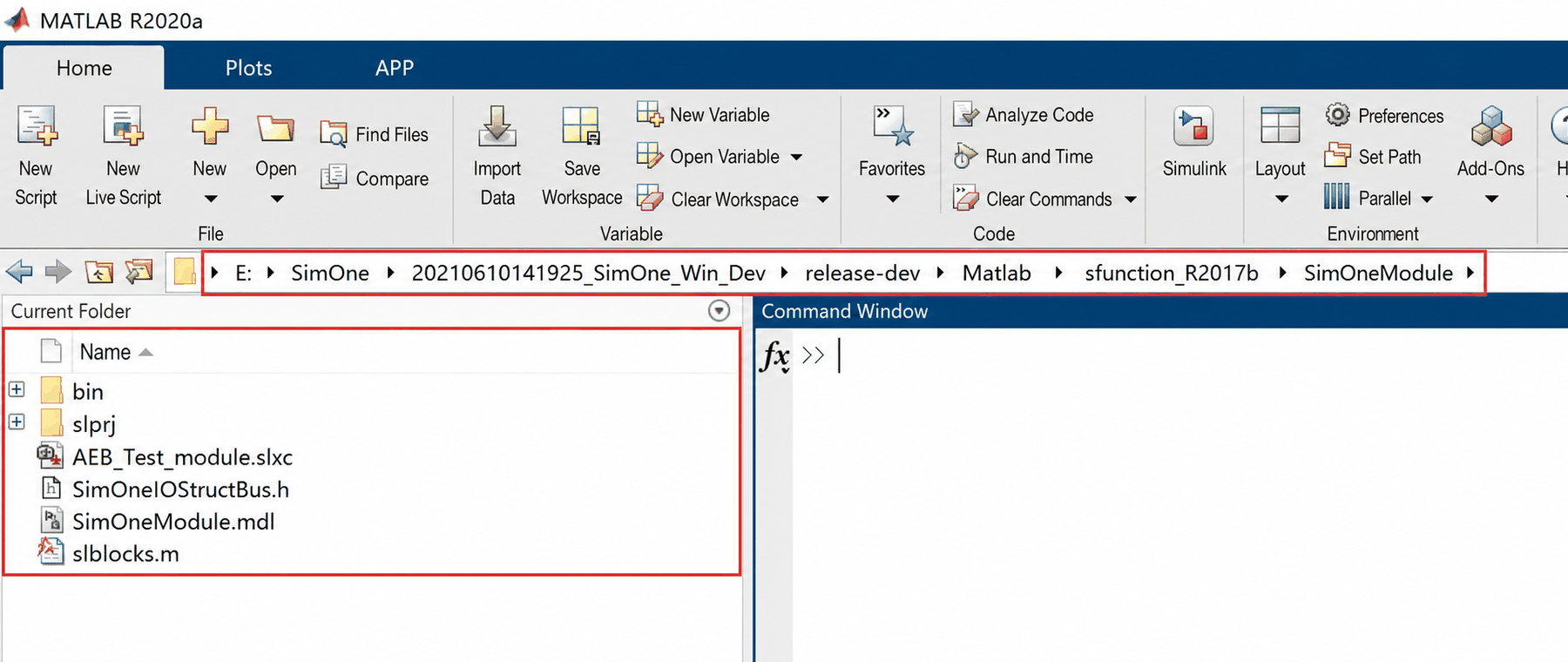The image size is (1568, 662).
Task: Select E: drive in address bar
Action: click(244, 273)
